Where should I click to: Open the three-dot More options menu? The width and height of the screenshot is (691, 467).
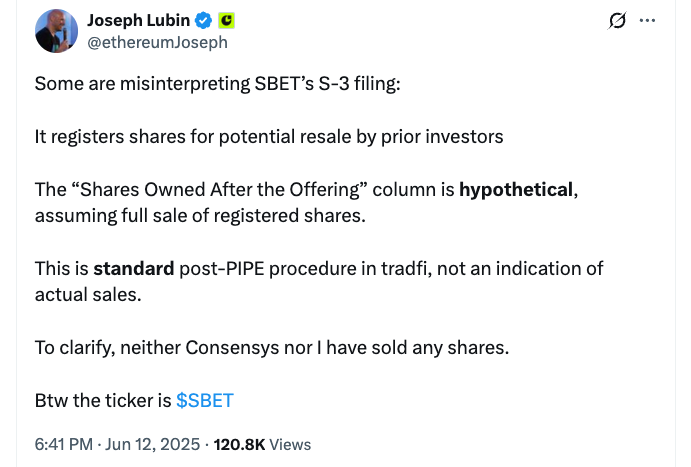point(648,21)
